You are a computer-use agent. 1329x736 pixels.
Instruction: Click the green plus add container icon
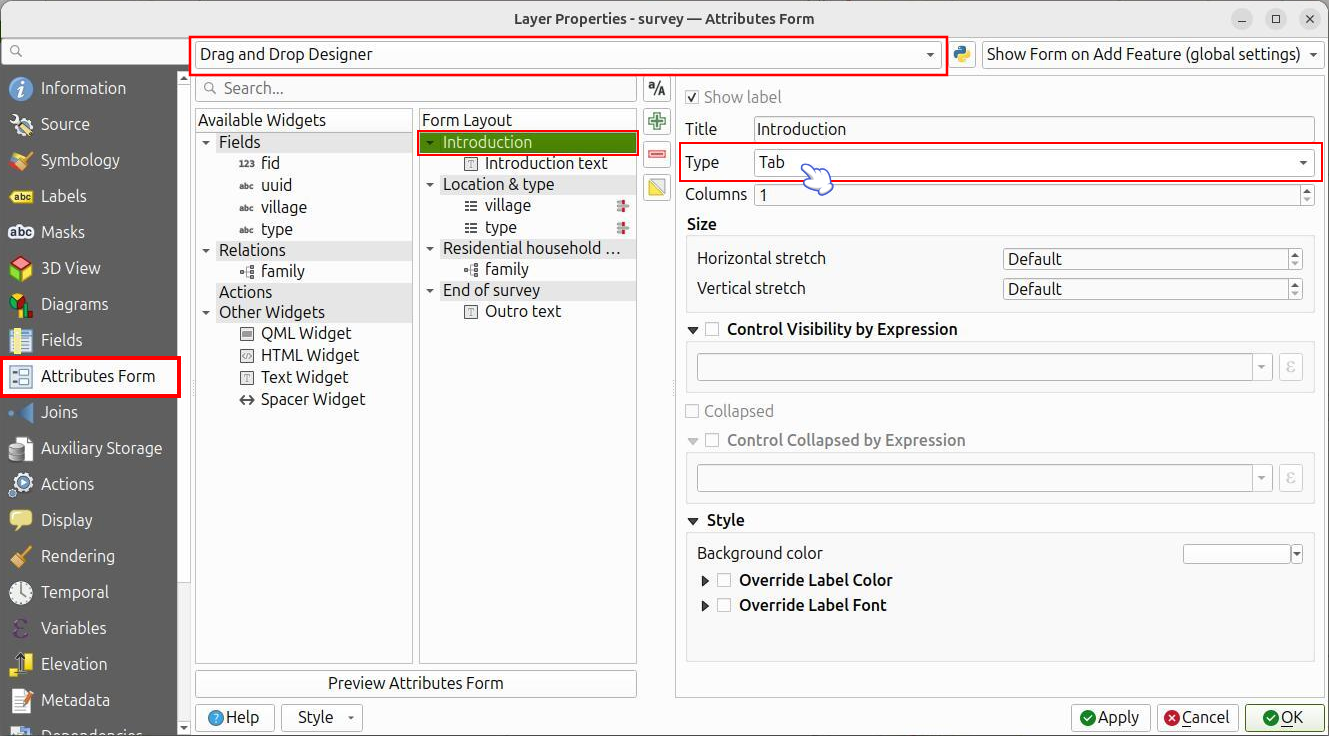click(x=657, y=122)
